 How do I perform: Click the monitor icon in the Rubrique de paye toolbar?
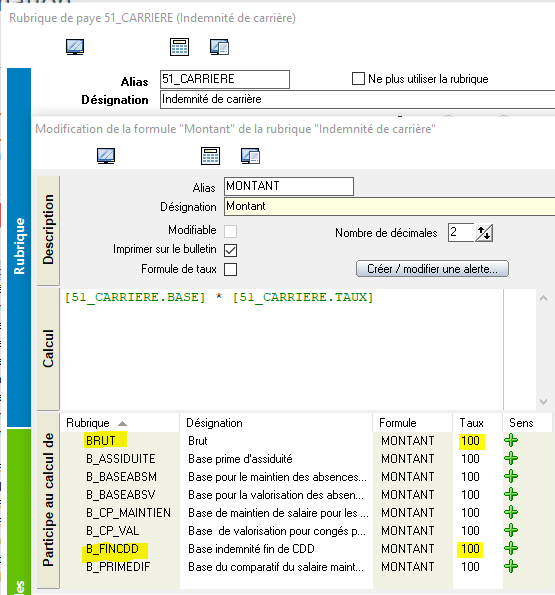click(75, 47)
